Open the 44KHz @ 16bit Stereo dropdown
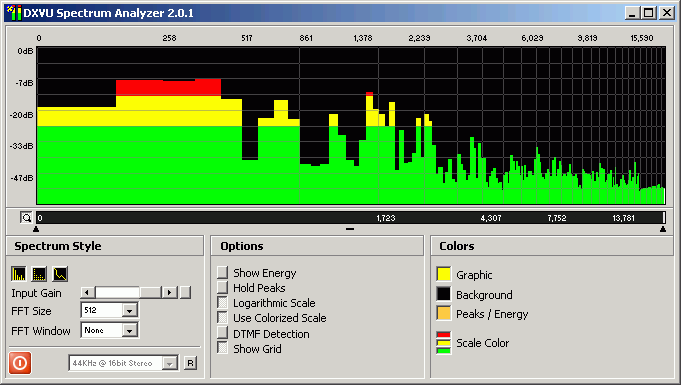 click(x=170, y=363)
